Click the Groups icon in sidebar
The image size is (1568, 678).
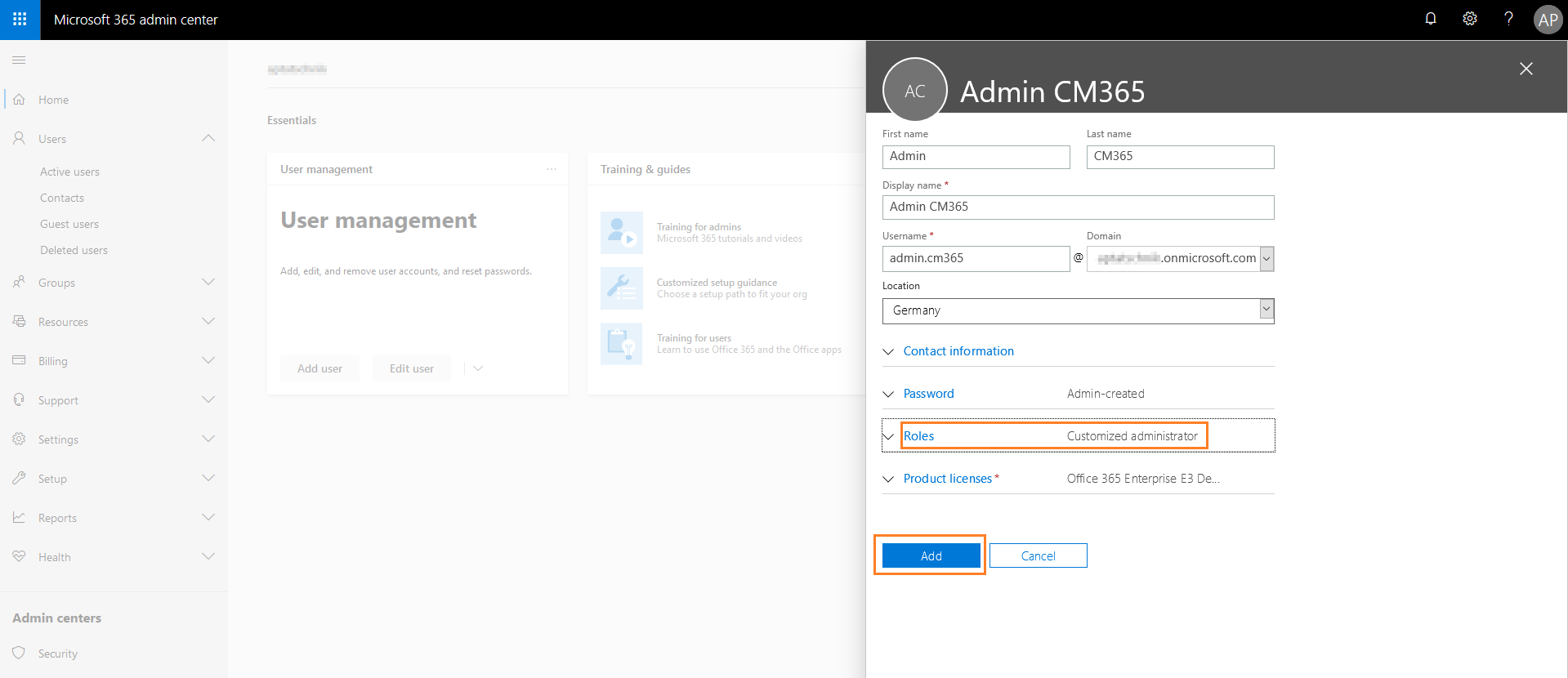19,282
